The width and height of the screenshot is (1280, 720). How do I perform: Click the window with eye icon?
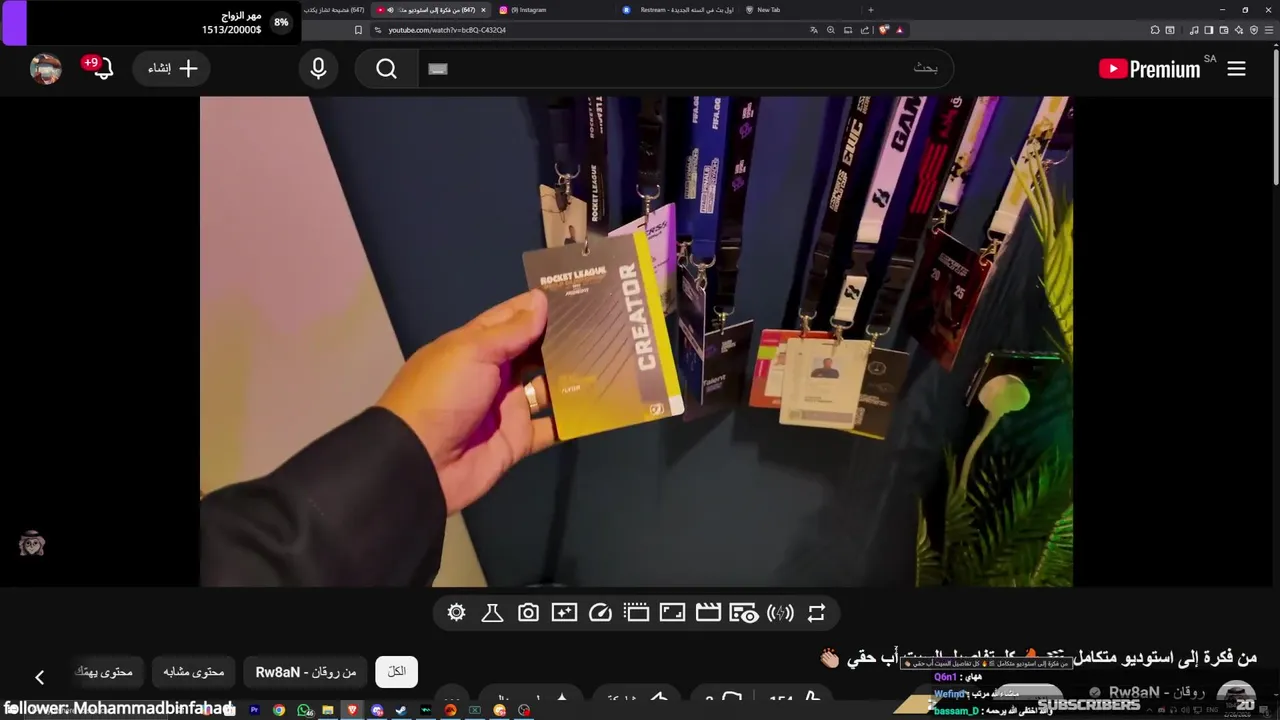coord(744,613)
